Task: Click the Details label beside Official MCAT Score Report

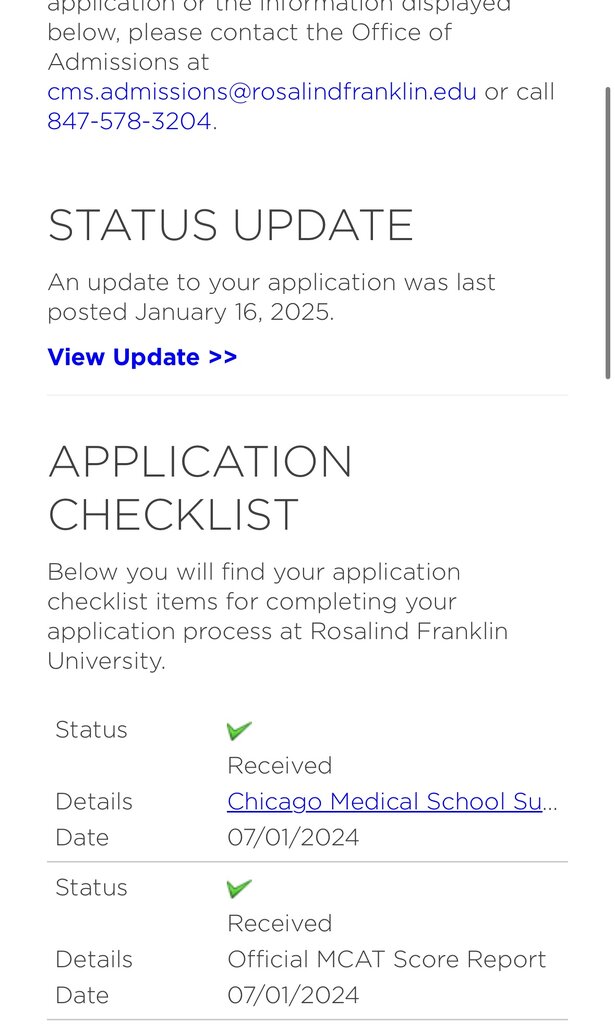Action: [94, 960]
